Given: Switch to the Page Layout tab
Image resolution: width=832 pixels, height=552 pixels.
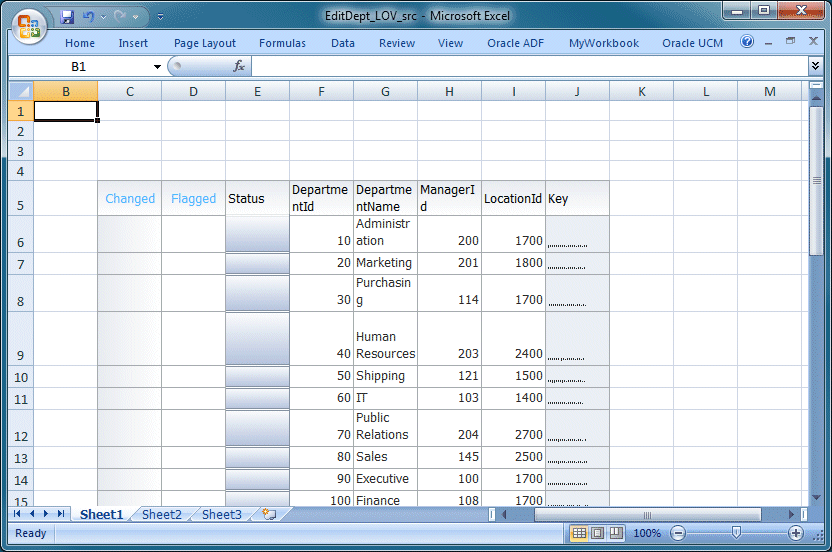Looking at the screenshot, I should [x=205, y=44].
